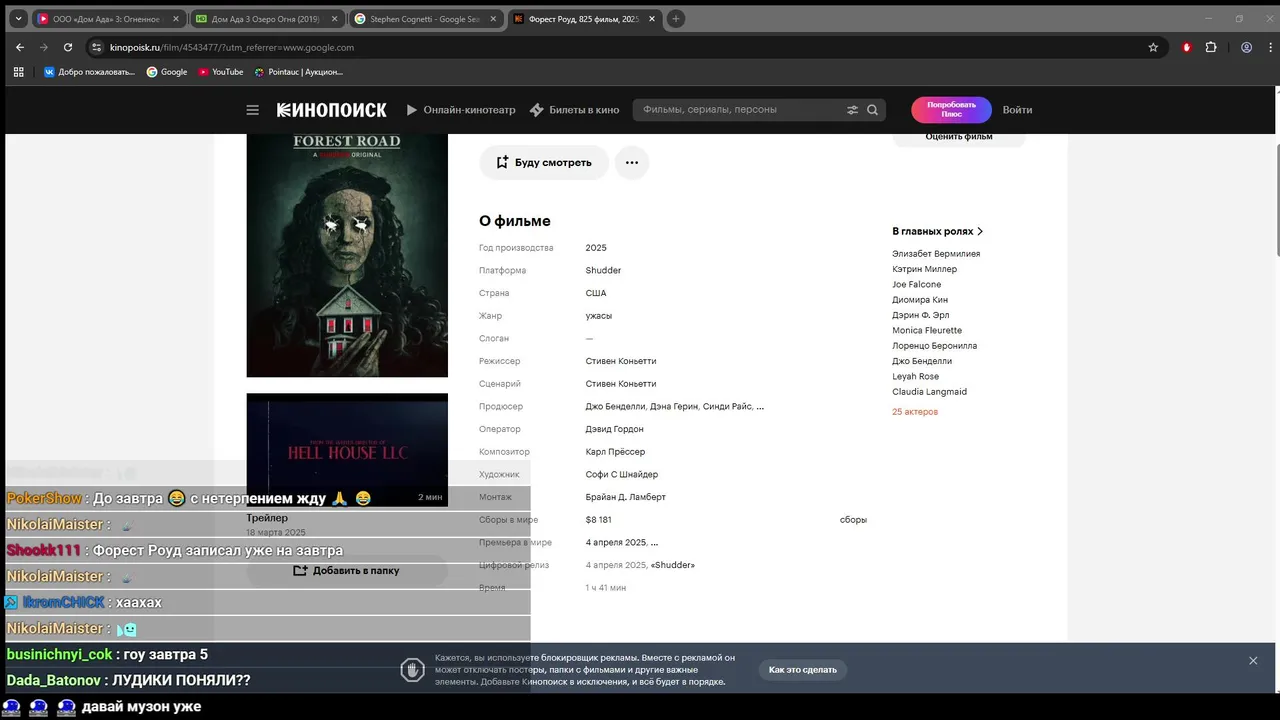Open the 25 актеров link
This screenshot has width=1280, height=720.
[915, 412]
